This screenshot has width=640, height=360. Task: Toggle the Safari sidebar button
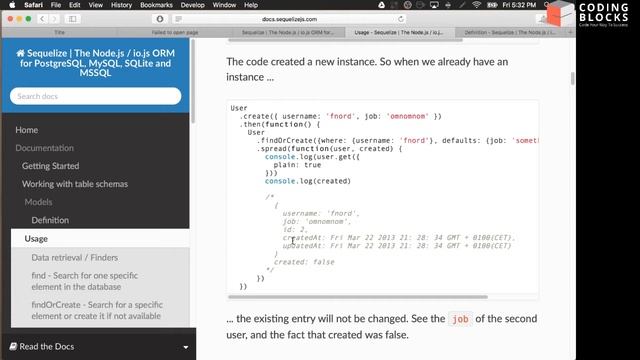72,19
